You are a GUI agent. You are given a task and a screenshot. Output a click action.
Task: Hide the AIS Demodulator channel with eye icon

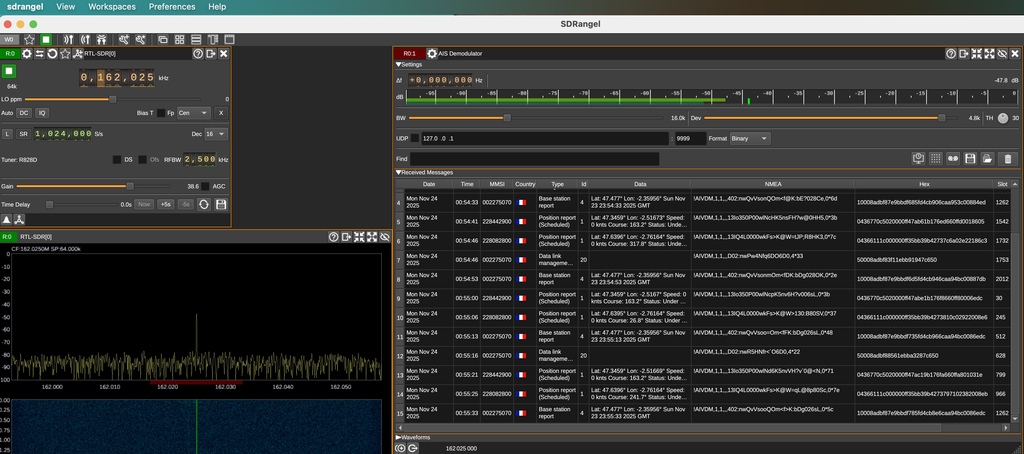click(x=1002, y=54)
